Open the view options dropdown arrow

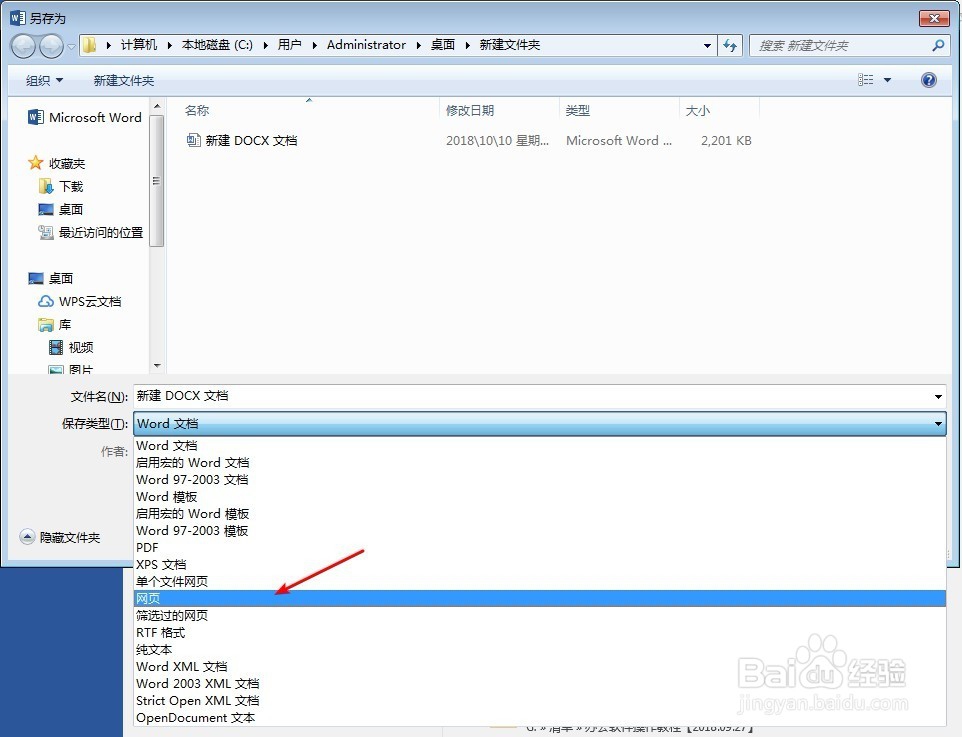[x=887, y=80]
